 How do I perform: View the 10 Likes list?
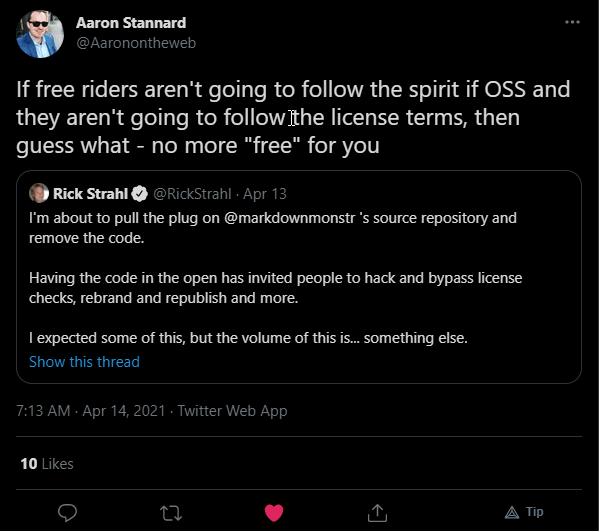click(x=47, y=464)
